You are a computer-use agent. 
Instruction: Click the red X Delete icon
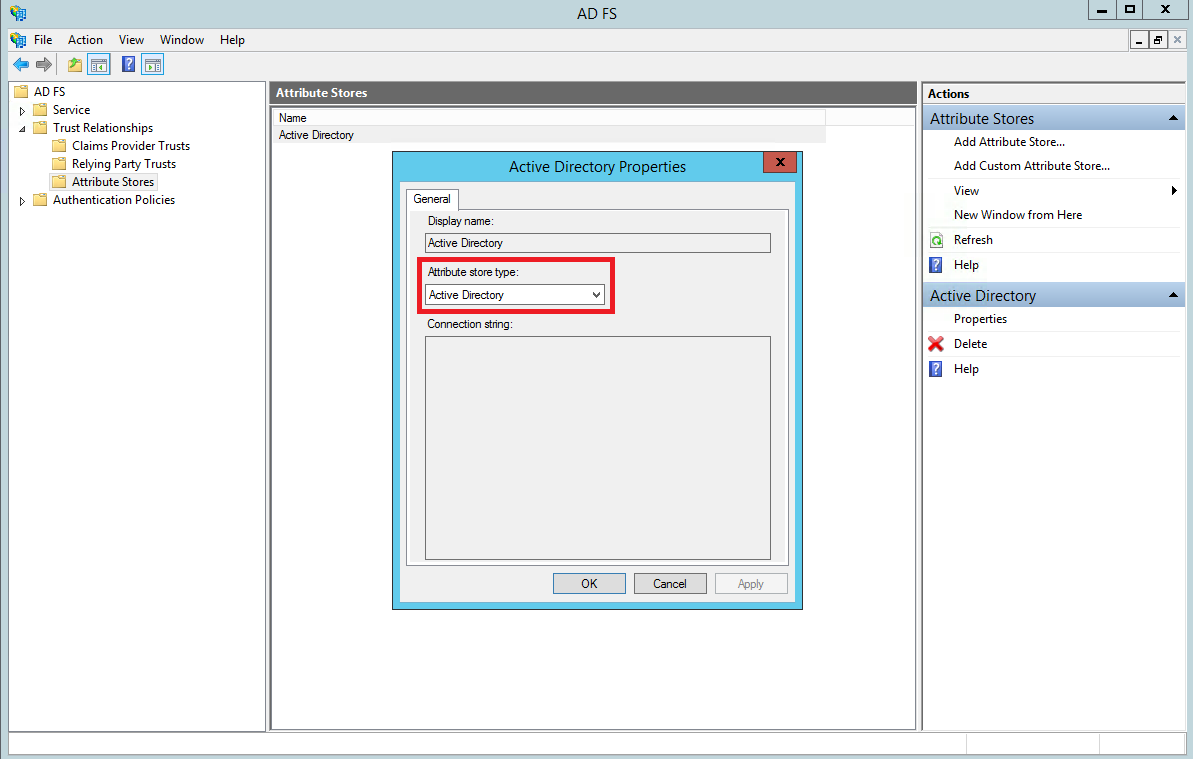[x=936, y=344]
